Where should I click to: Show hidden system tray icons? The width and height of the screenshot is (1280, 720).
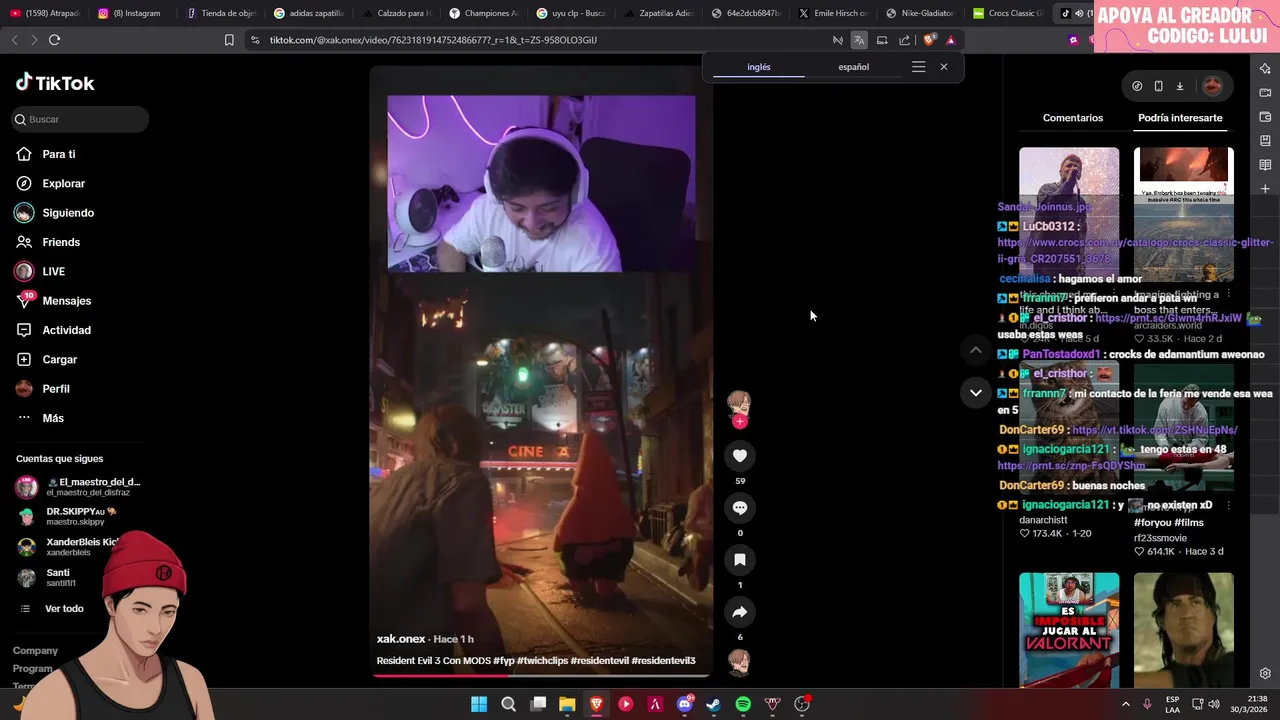pos(1125,704)
